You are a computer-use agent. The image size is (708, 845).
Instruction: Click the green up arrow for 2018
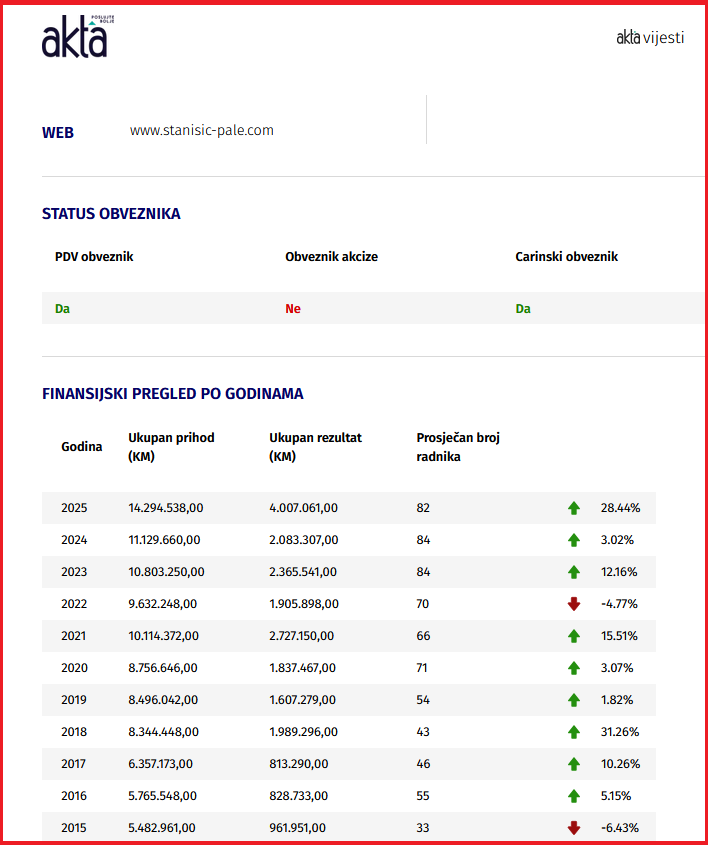(574, 732)
